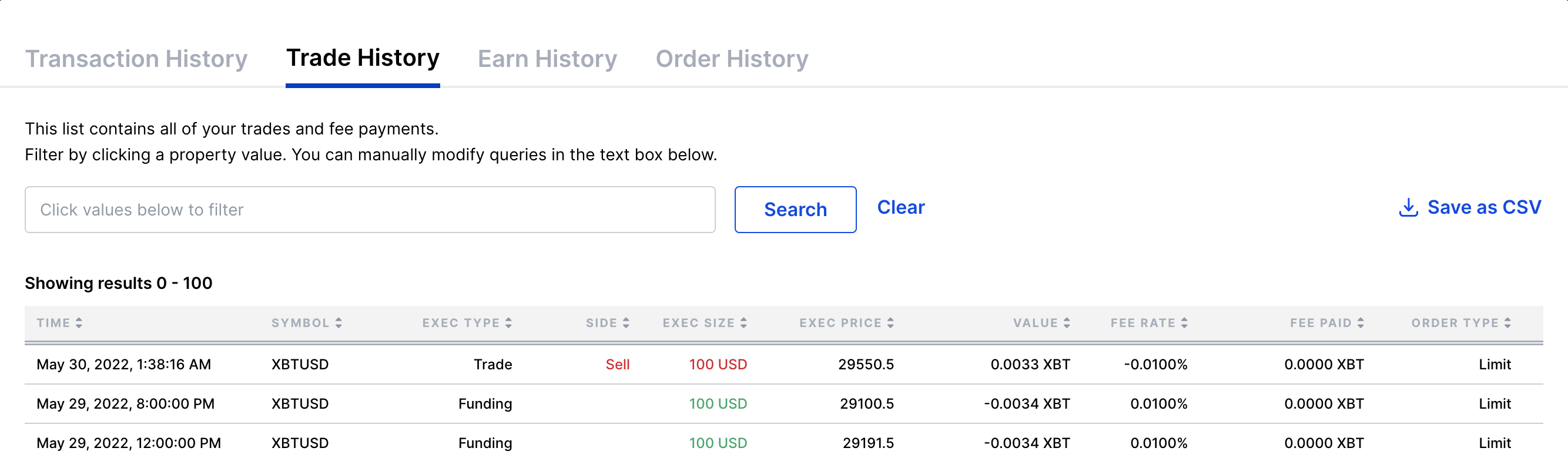The width and height of the screenshot is (1568, 458).
Task: Sort by the EXEC TYPE column arrows
Action: coord(508,323)
